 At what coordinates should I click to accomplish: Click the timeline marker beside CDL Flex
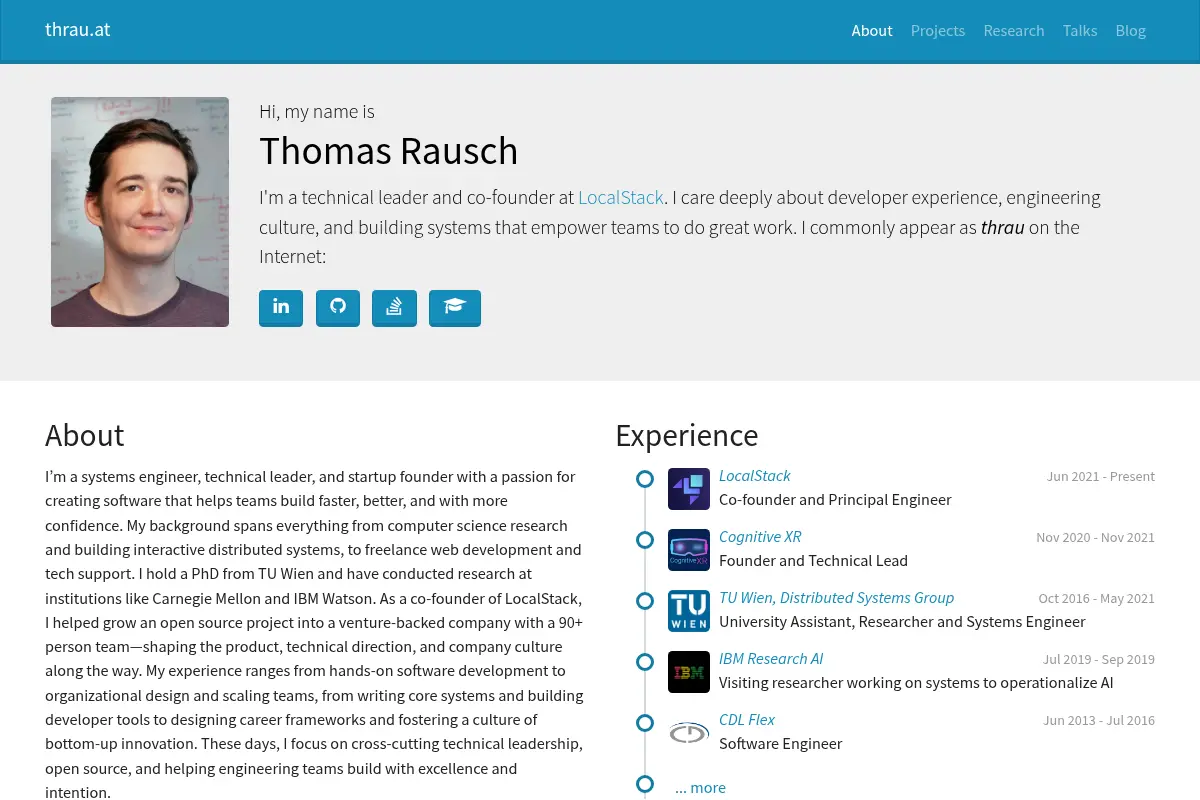point(645,723)
